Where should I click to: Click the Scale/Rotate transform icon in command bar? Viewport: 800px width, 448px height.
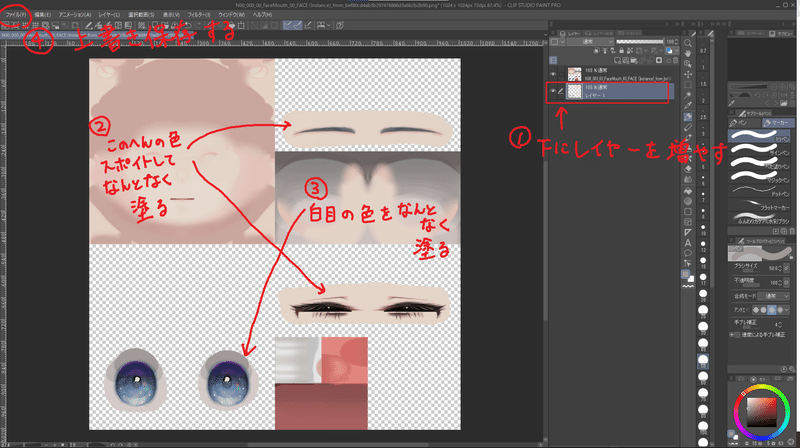(241, 25)
